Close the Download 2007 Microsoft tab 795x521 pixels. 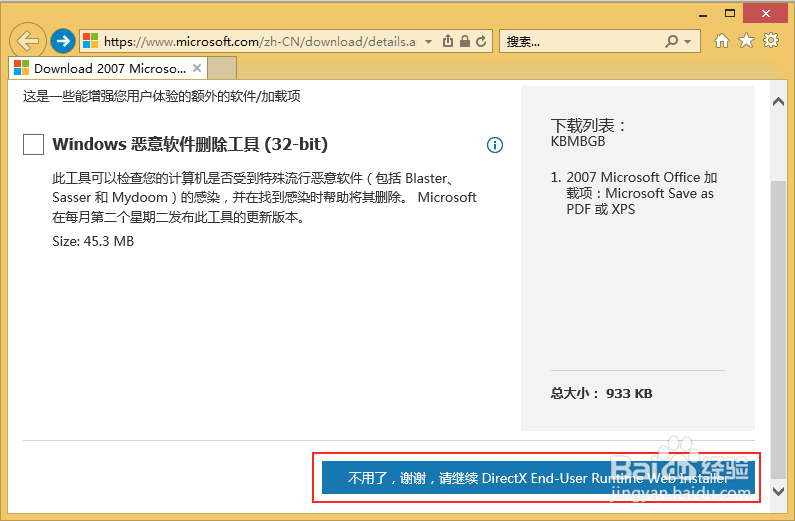point(197,68)
